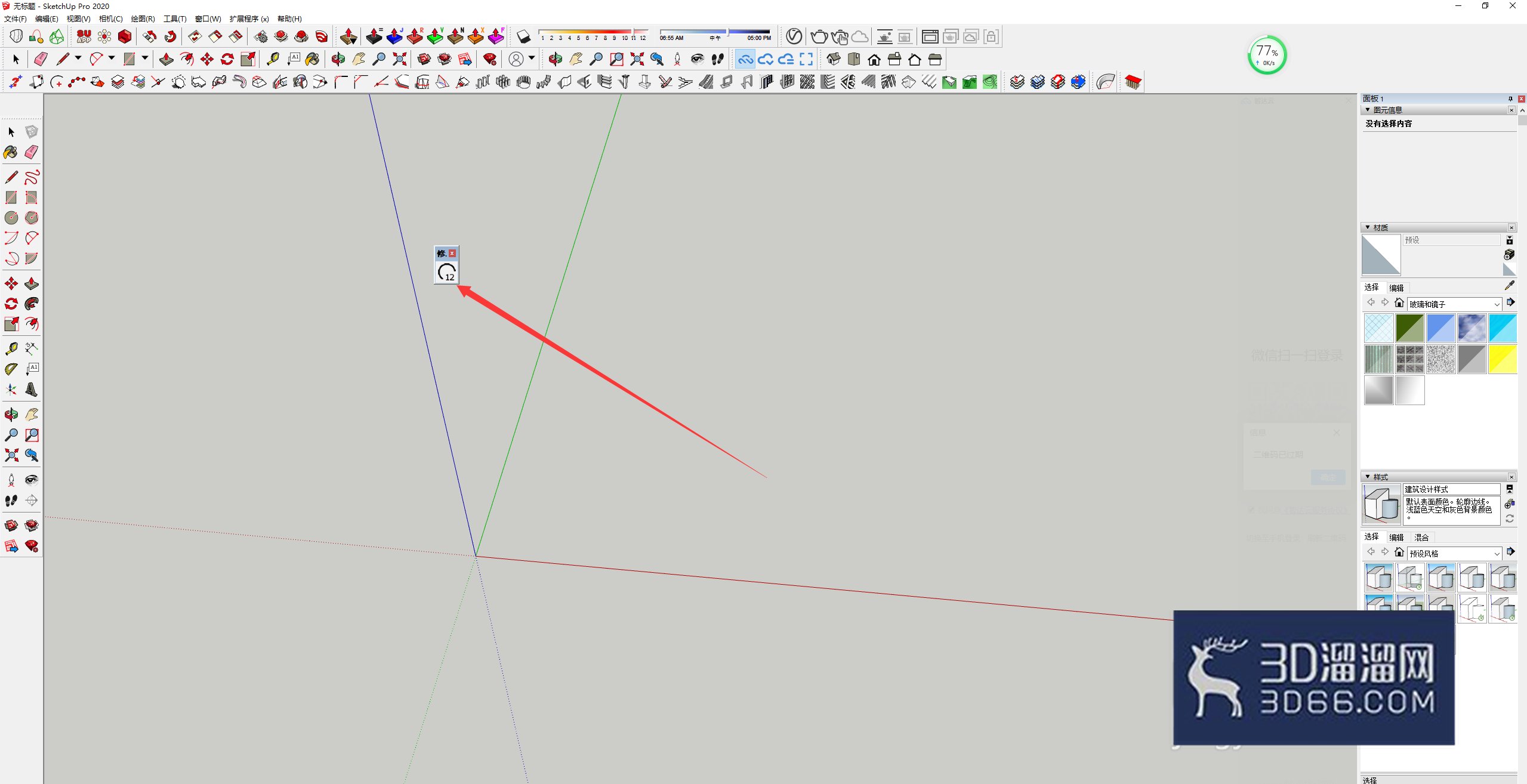Pick the yellow translucent glass material swatch
The height and width of the screenshot is (784, 1527).
(x=1503, y=359)
